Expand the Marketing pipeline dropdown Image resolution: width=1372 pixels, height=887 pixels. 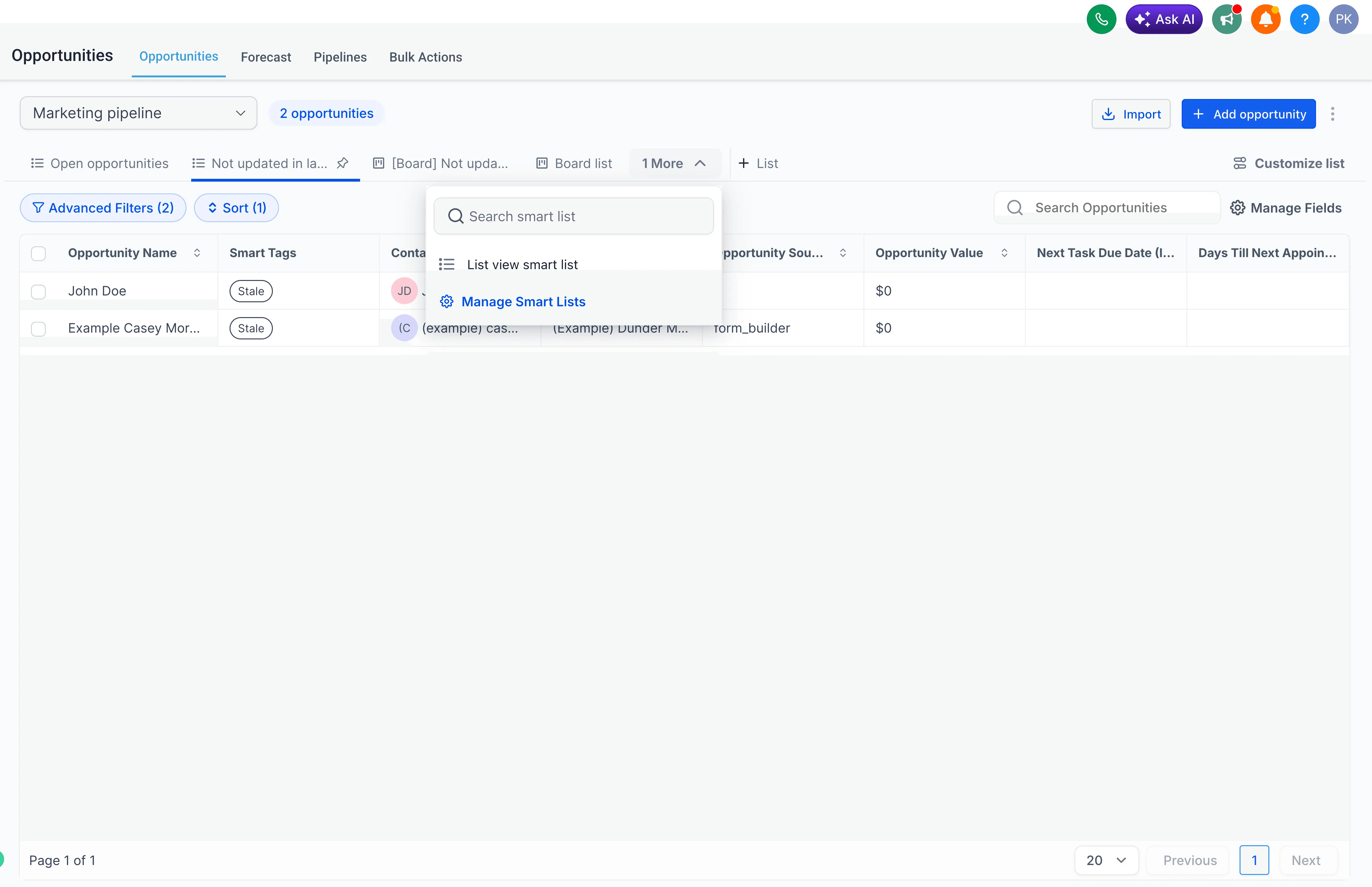point(138,113)
